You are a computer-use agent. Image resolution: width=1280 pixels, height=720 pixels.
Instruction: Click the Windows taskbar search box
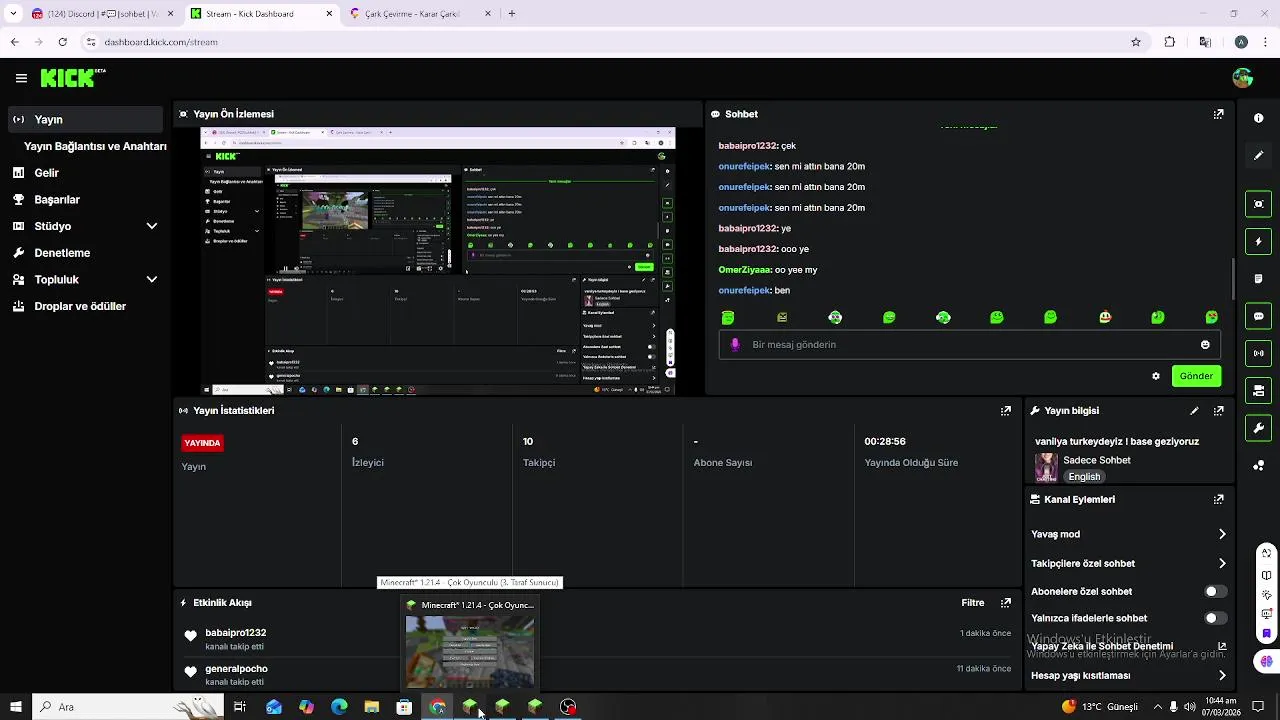click(x=128, y=707)
